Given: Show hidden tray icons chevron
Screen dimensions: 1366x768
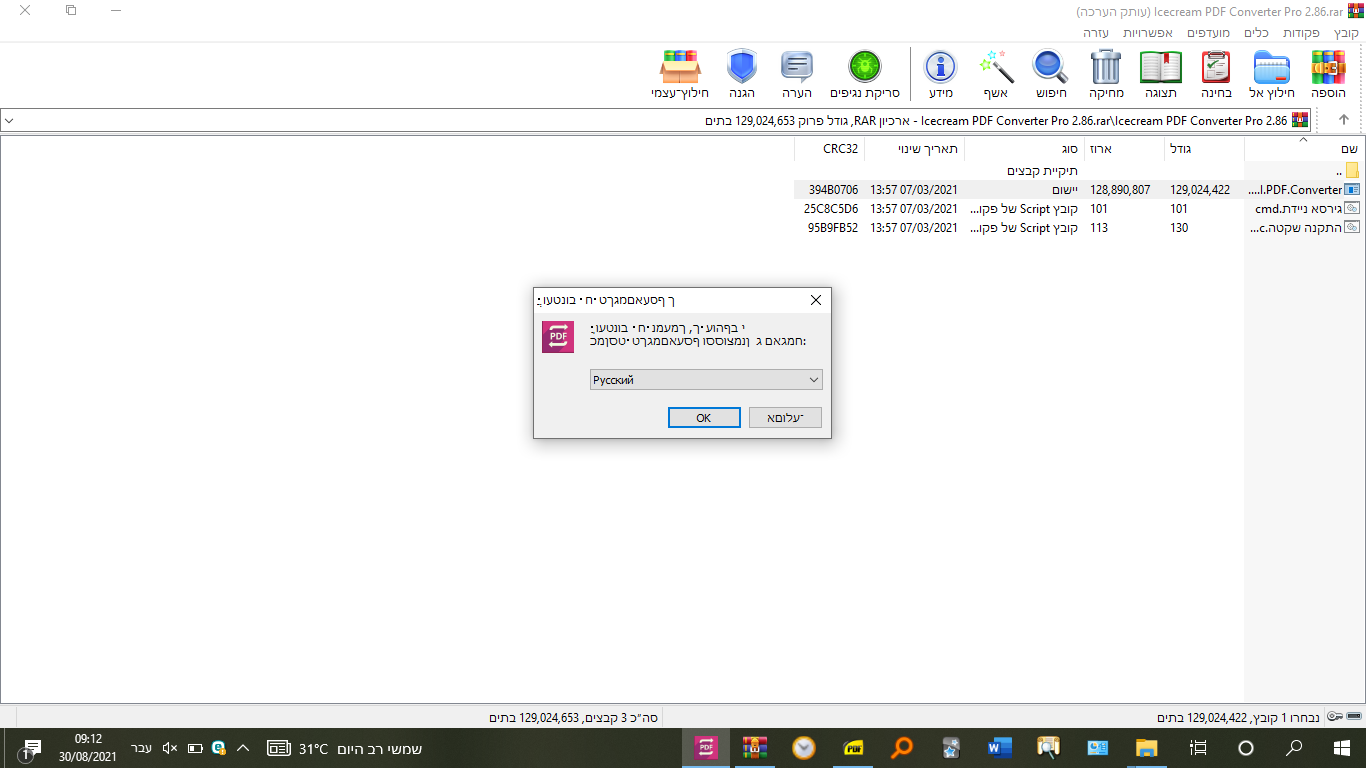Looking at the screenshot, I should 242,748.
